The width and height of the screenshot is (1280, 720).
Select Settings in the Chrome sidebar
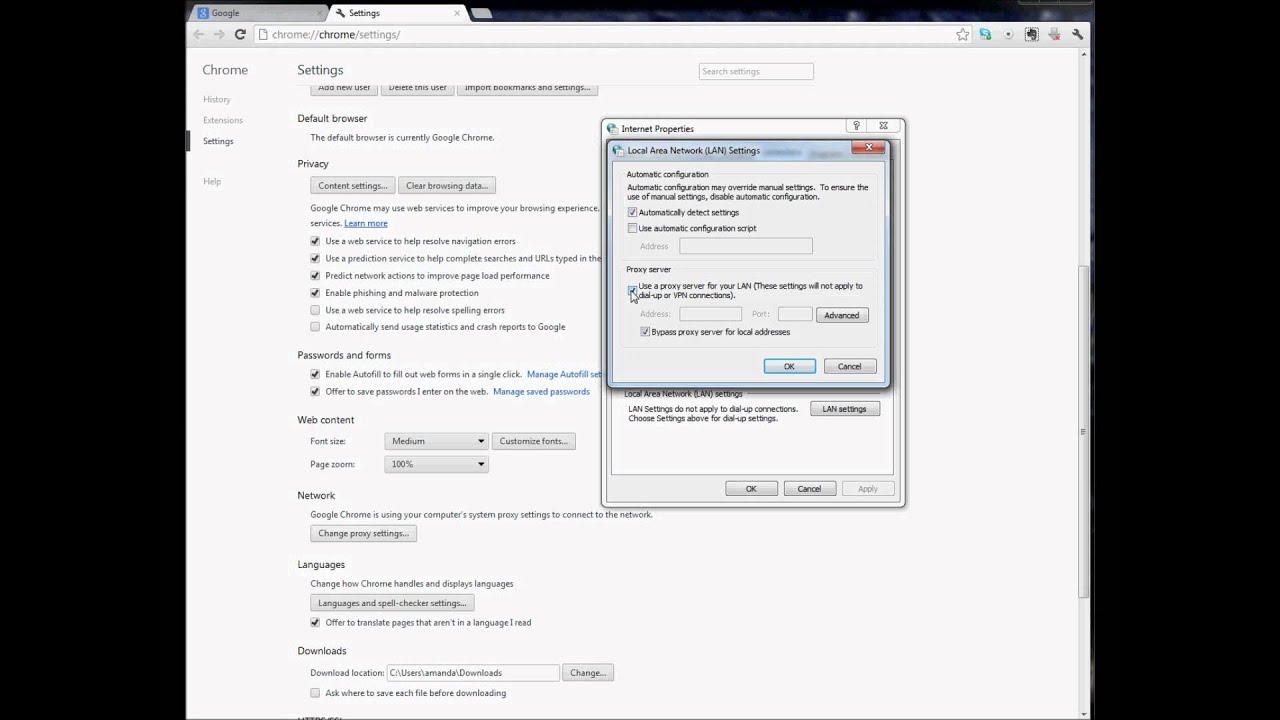coord(218,141)
